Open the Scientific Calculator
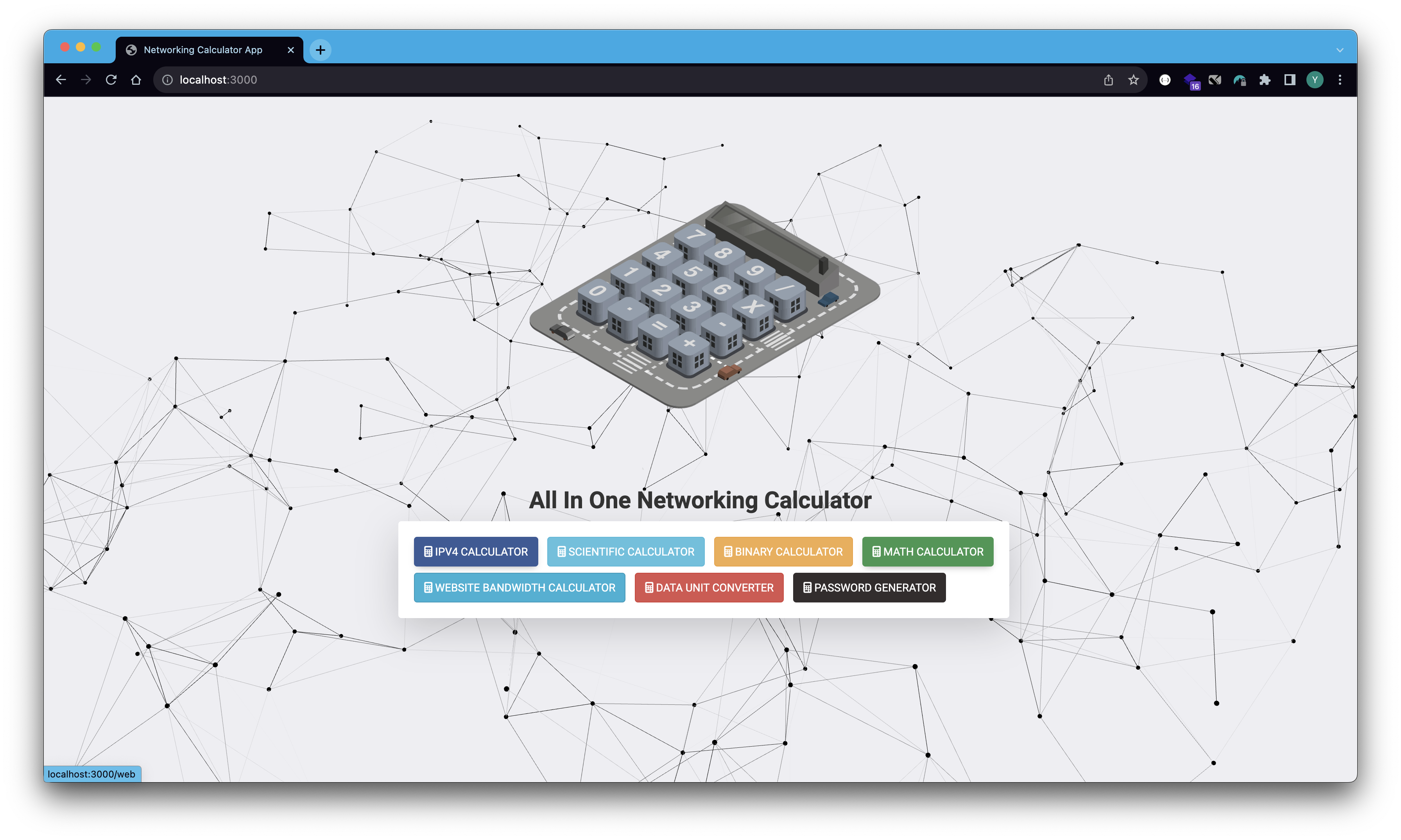The image size is (1401, 840). coord(625,551)
